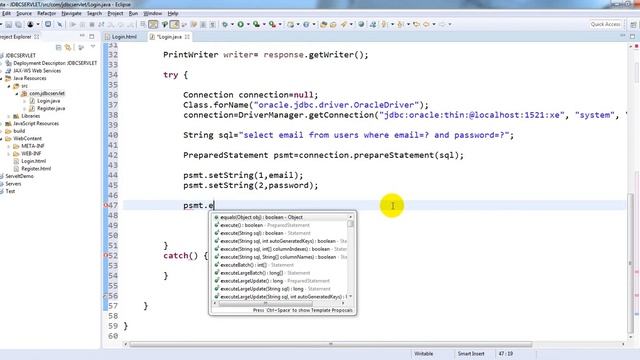640x360 pixels.
Task: Collapse the Java Resources tree node
Action: pos(1,78)
